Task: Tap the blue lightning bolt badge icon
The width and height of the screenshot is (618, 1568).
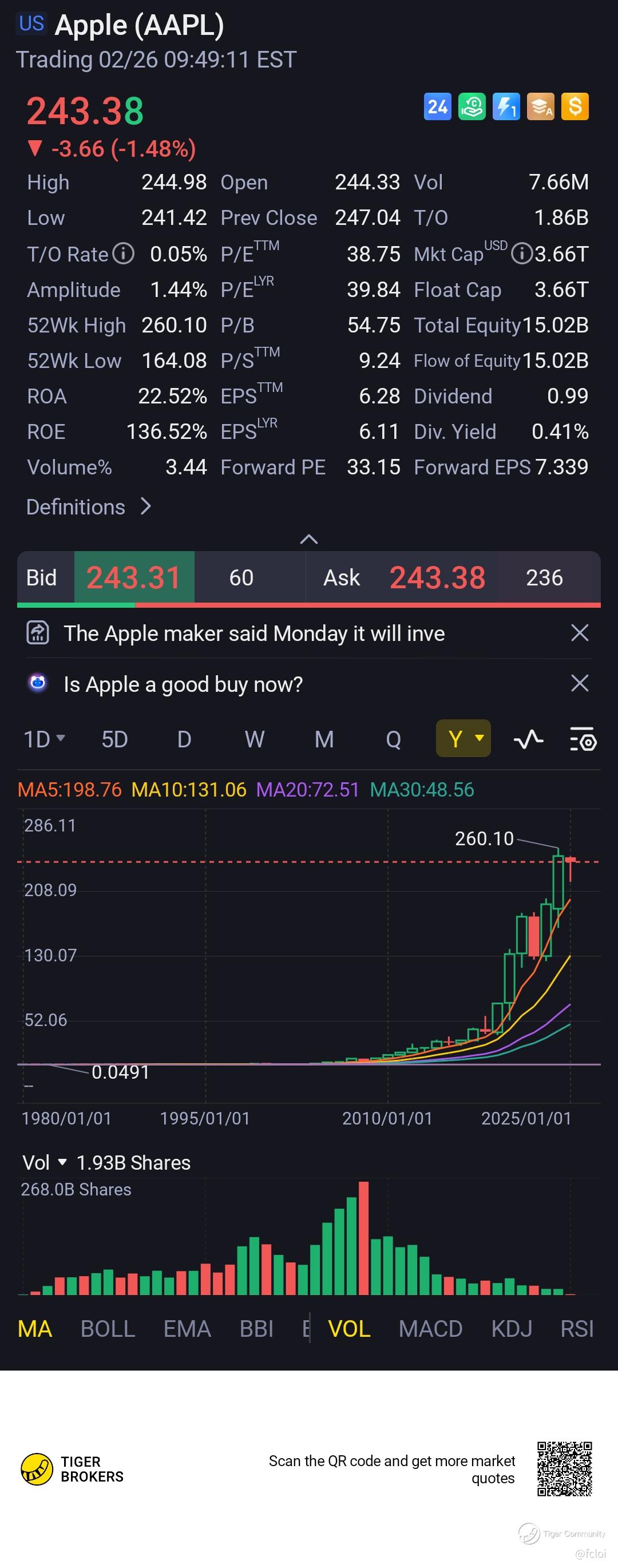Action: point(506,106)
